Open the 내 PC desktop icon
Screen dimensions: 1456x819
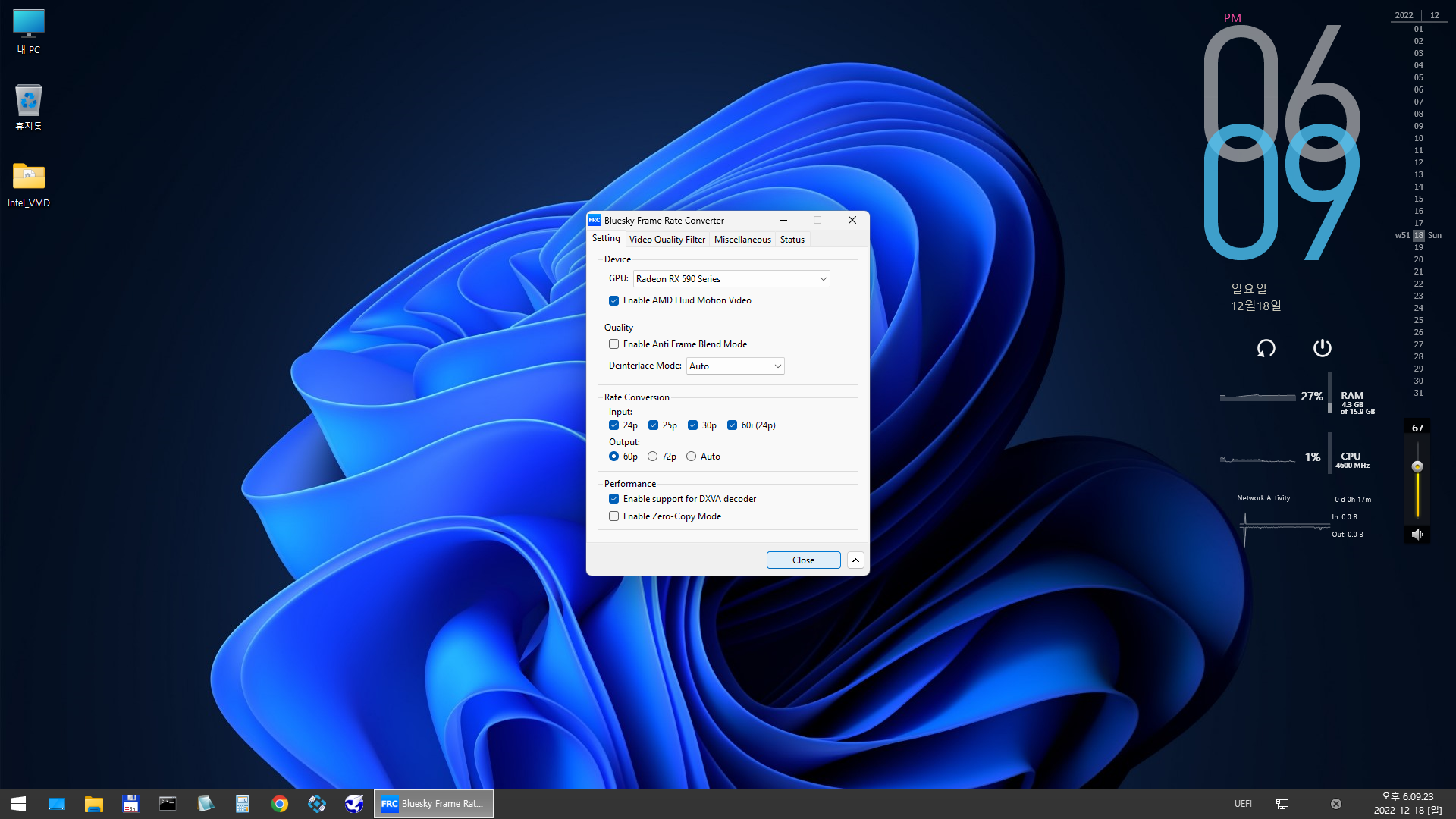point(29,32)
